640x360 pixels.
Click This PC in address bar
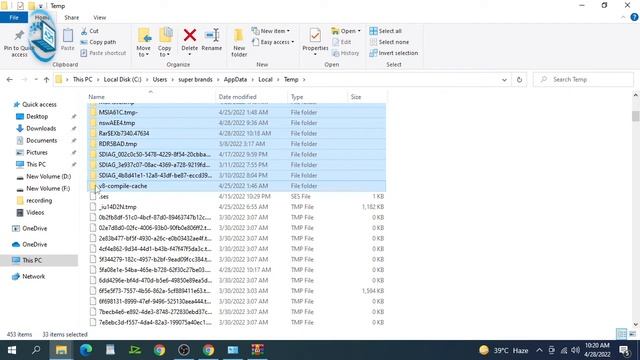[x=82, y=80]
